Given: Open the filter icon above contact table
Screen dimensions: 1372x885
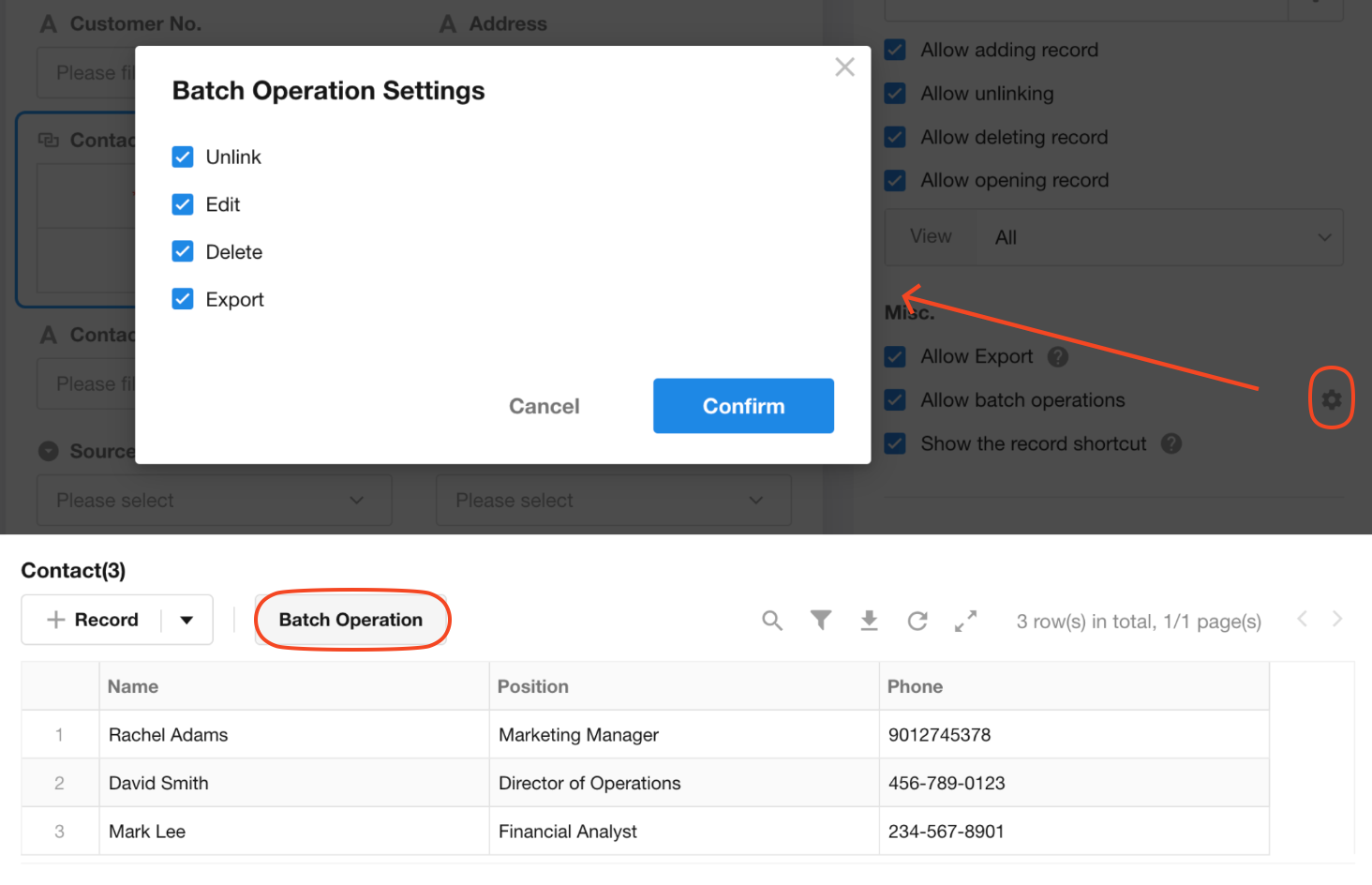Looking at the screenshot, I should tap(821, 621).
